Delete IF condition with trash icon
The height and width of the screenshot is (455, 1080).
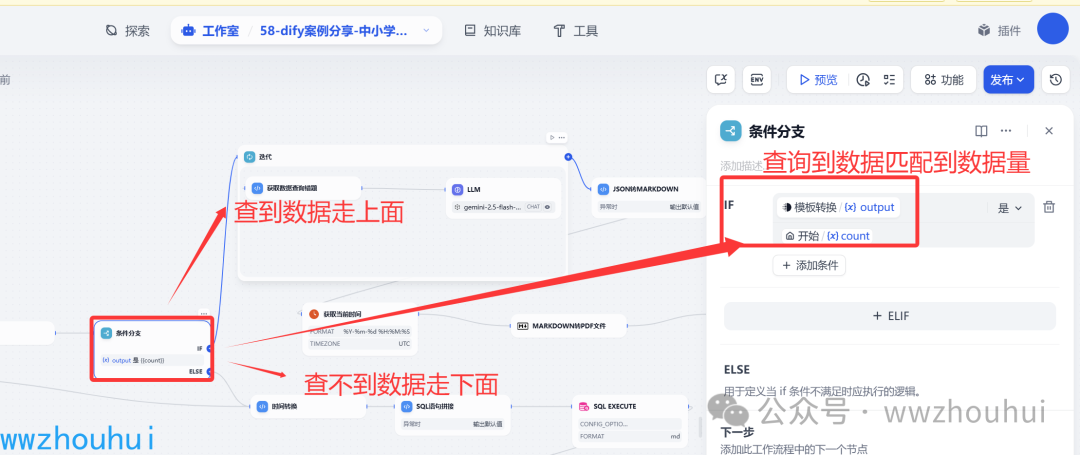(1049, 207)
